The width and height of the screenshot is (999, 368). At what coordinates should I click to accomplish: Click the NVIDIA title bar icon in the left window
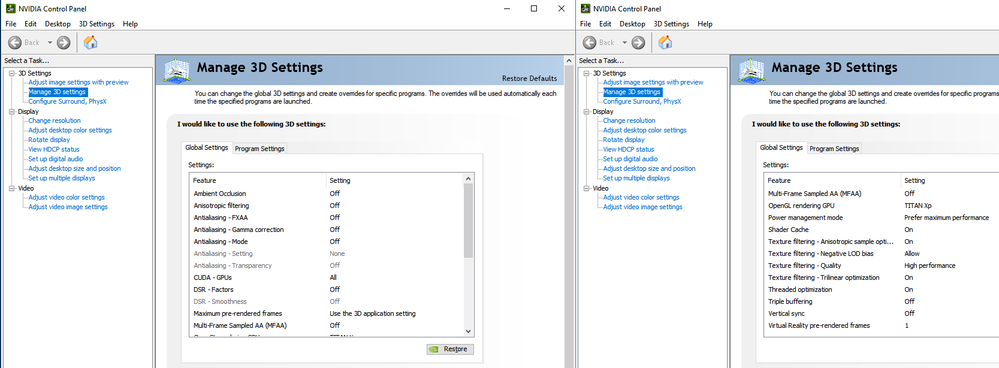[10, 9]
